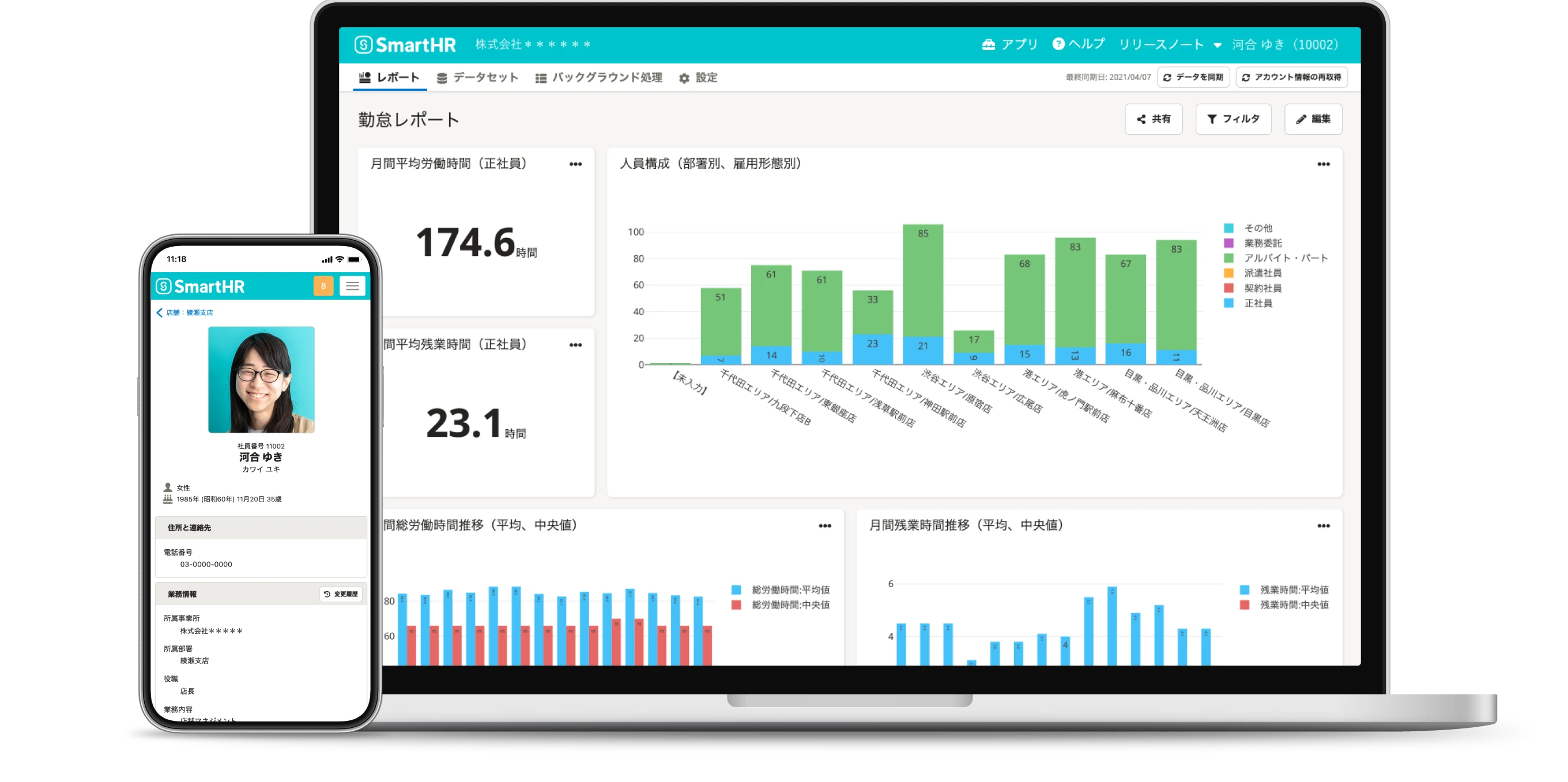The height and width of the screenshot is (782, 1568).
Task: Click the 変更履歴 button on phone
Action: [341, 594]
